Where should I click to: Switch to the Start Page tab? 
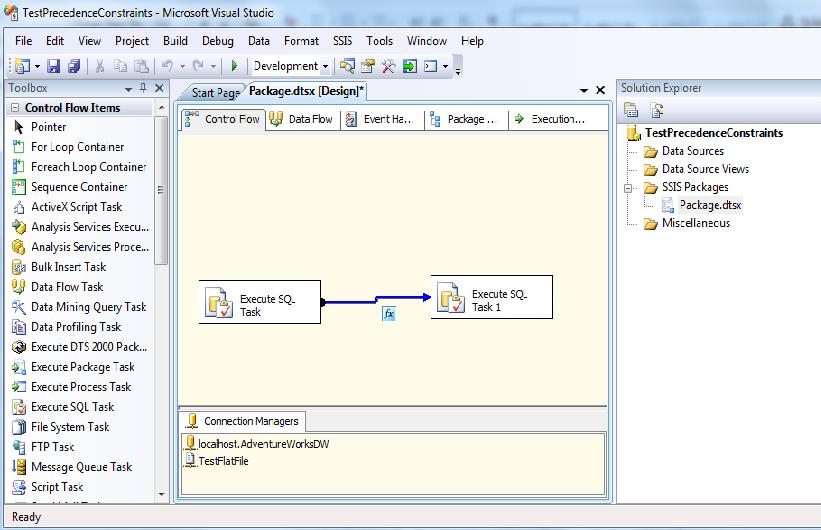(x=214, y=92)
